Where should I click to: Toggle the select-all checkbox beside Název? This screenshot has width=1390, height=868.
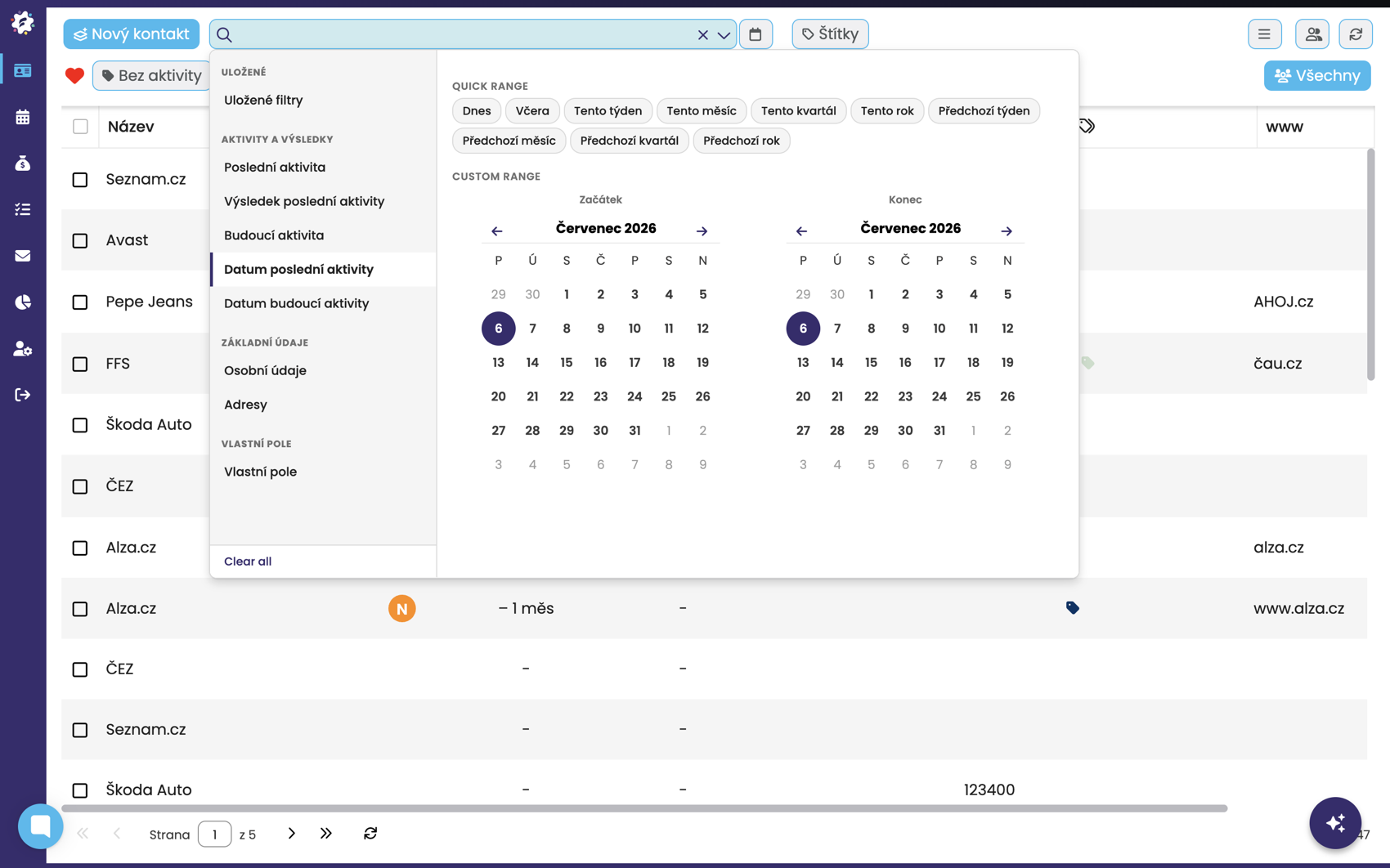coord(80,127)
